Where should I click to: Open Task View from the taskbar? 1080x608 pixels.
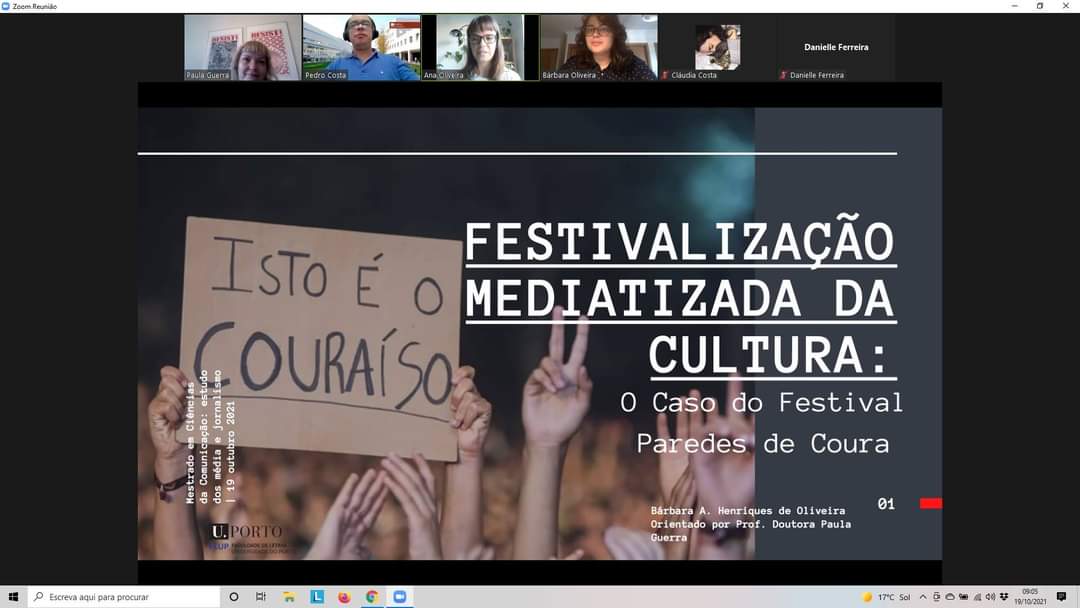[260, 597]
